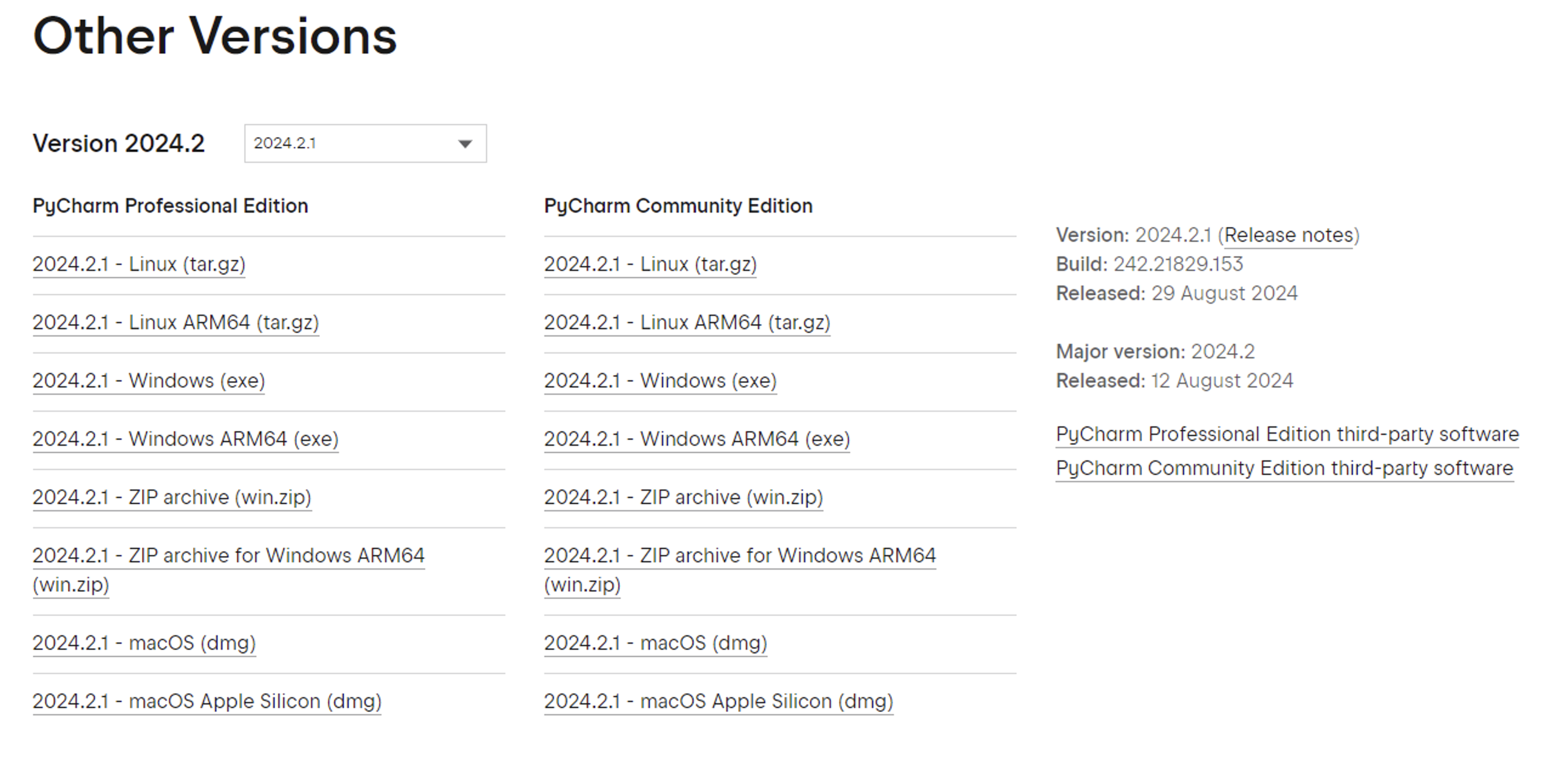Download Professional macOS Apple Silicon (dmg)
This screenshot has width=1568, height=758.
tap(207, 702)
